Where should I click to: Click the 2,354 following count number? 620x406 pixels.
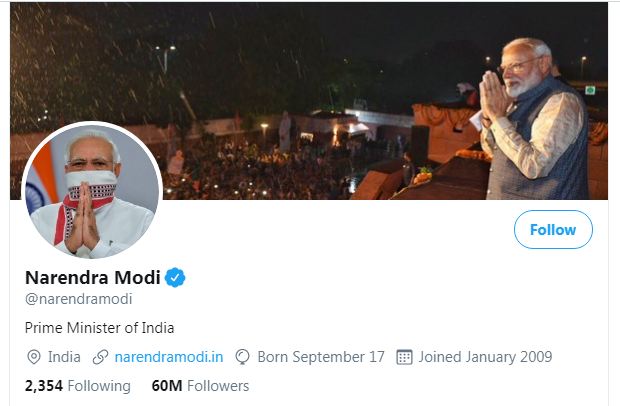(x=44, y=386)
